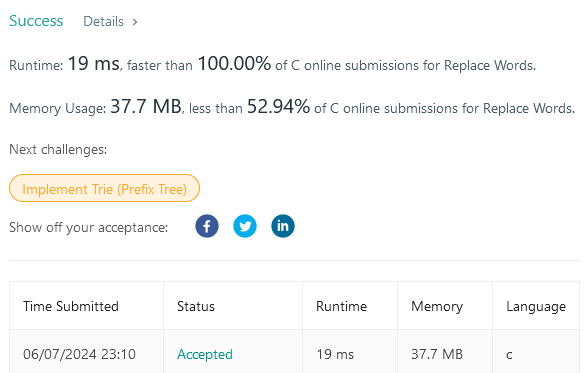Click the Success status heading

pos(36,21)
